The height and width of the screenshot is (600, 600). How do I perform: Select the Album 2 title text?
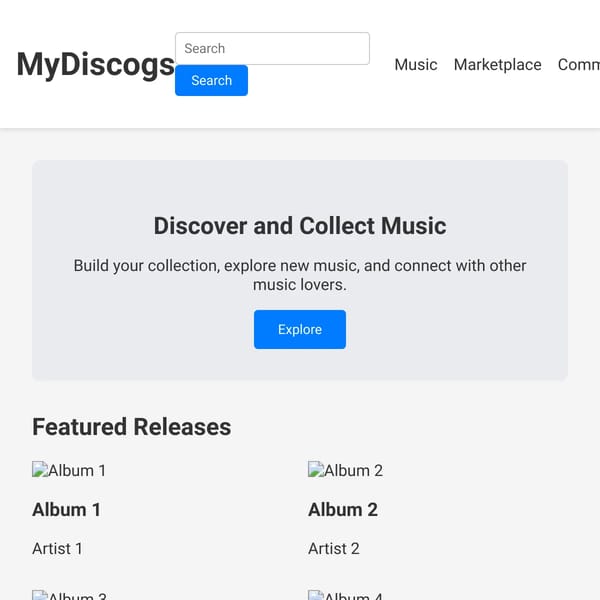point(343,510)
